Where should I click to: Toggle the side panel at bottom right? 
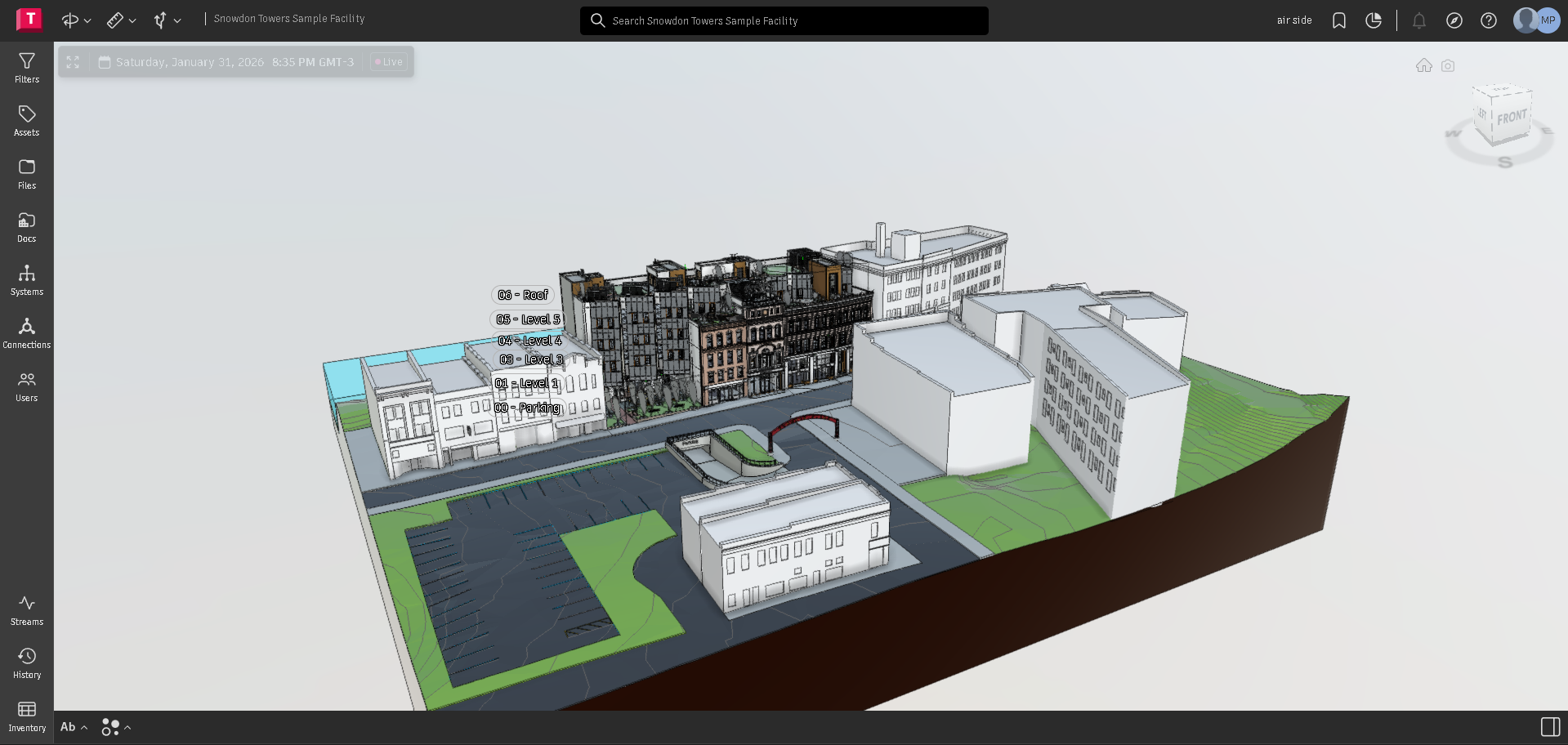[1549, 725]
